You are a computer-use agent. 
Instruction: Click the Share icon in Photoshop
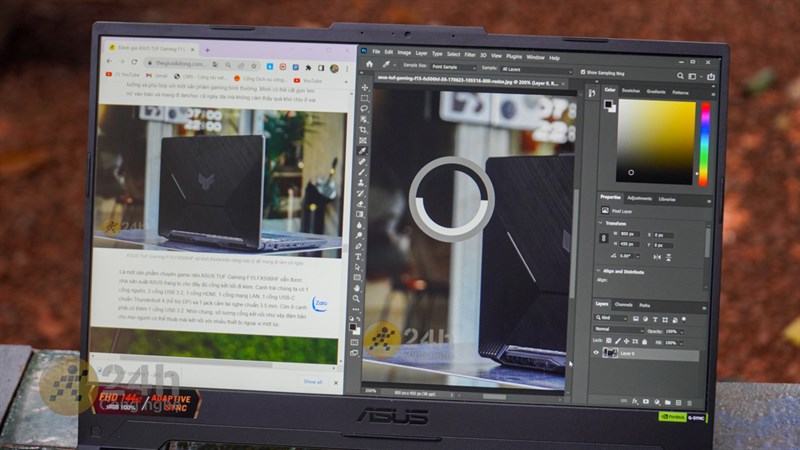711,77
